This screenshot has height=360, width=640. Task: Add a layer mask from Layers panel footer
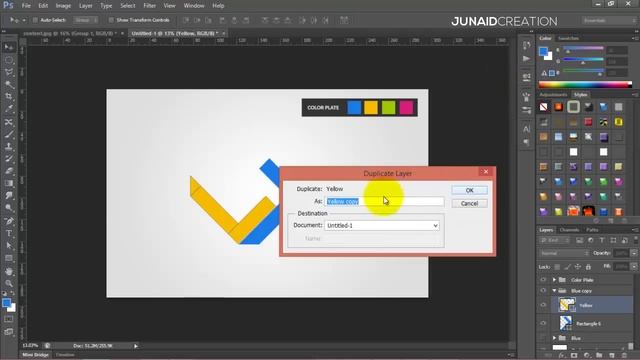574,356
